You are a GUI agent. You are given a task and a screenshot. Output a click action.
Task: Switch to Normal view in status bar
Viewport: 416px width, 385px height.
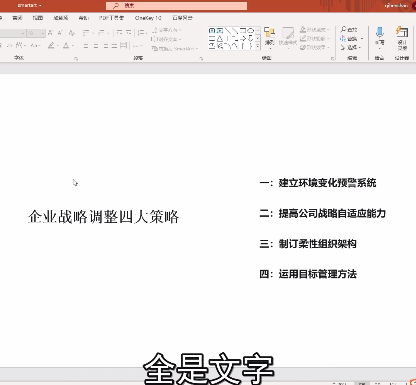(x=362, y=383)
